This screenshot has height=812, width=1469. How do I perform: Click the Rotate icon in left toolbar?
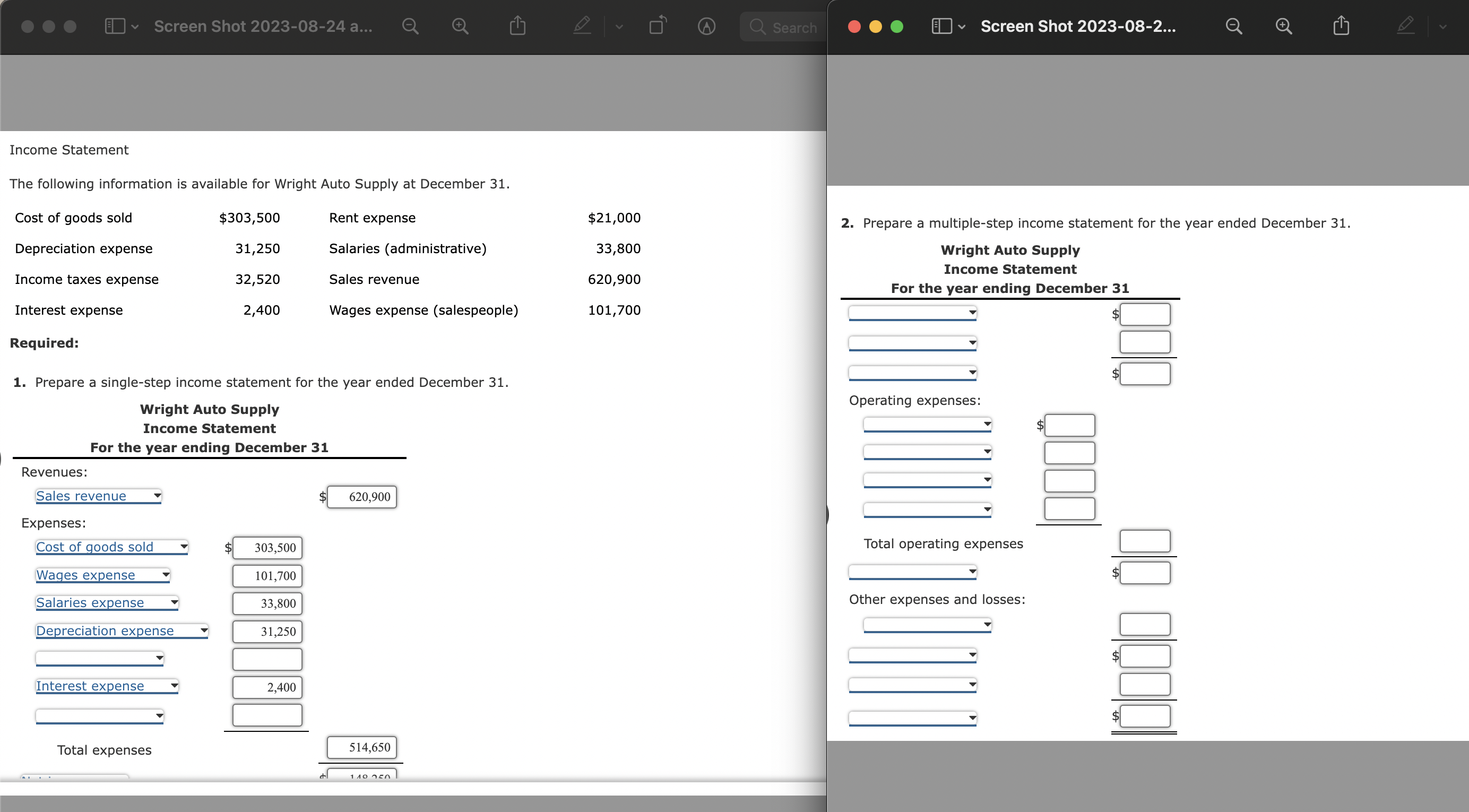[x=657, y=26]
